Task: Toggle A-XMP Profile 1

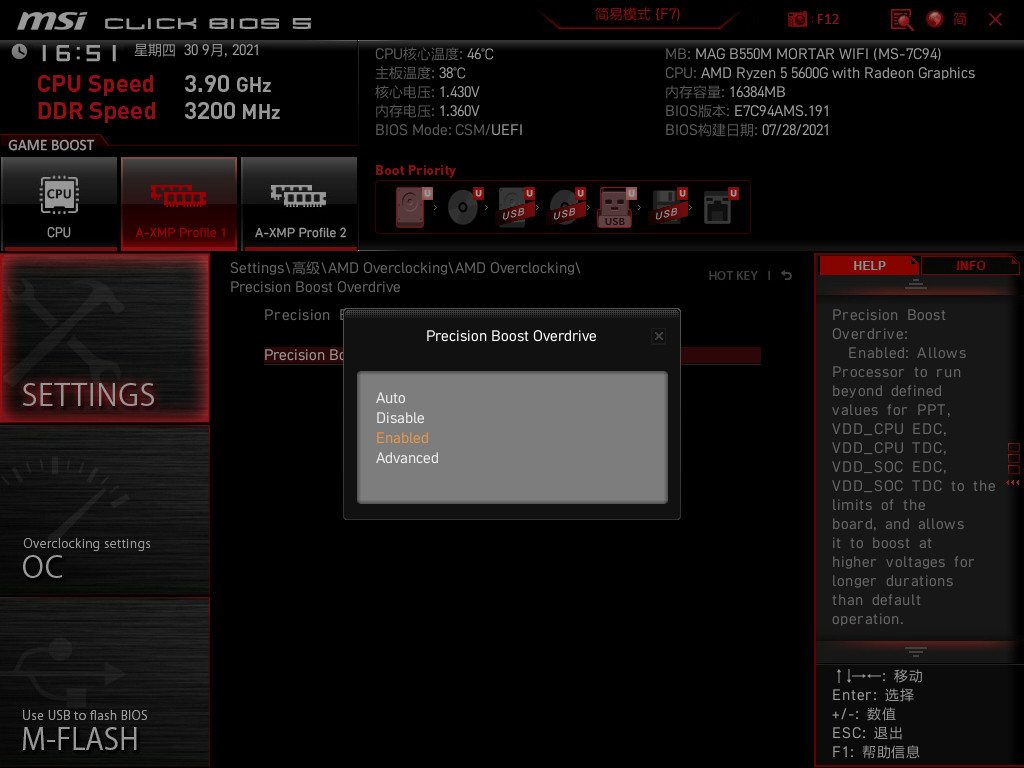Action: [179, 203]
